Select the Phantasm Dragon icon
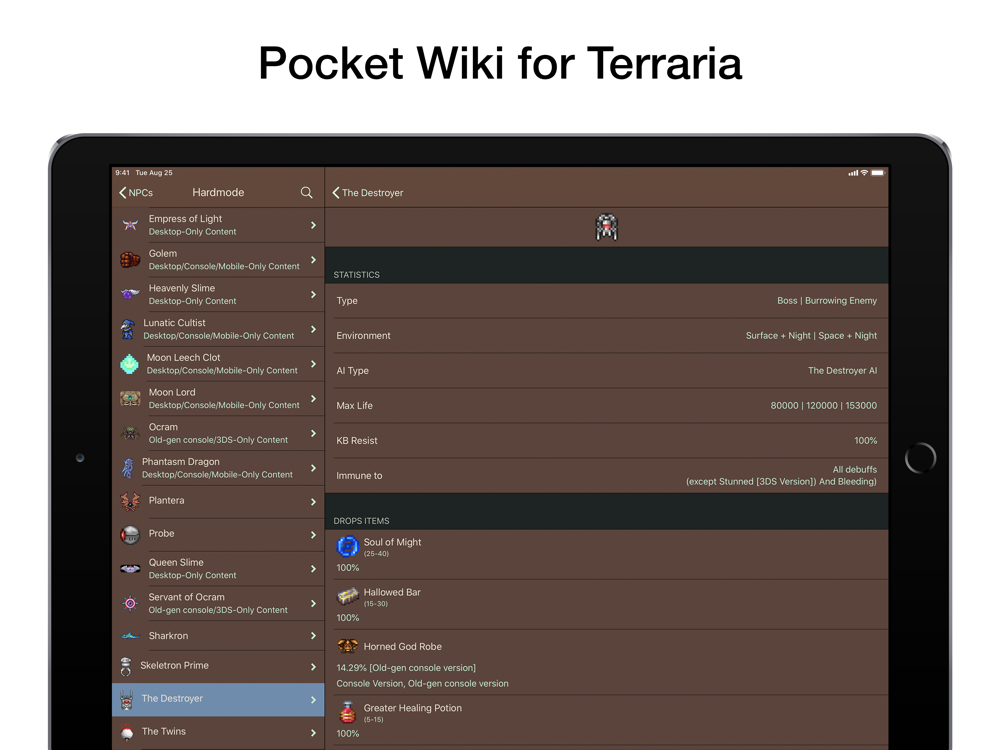Screen dimensions: 1000x750 (128, 468)
